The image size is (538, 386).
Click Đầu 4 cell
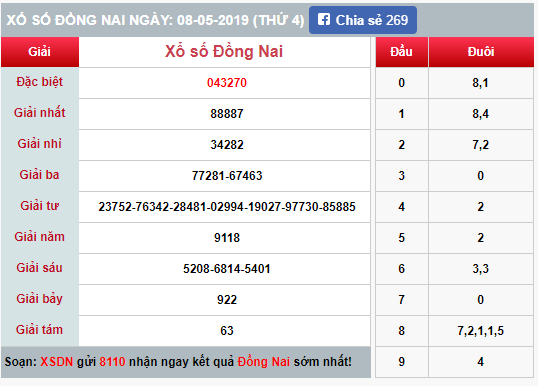402,207
